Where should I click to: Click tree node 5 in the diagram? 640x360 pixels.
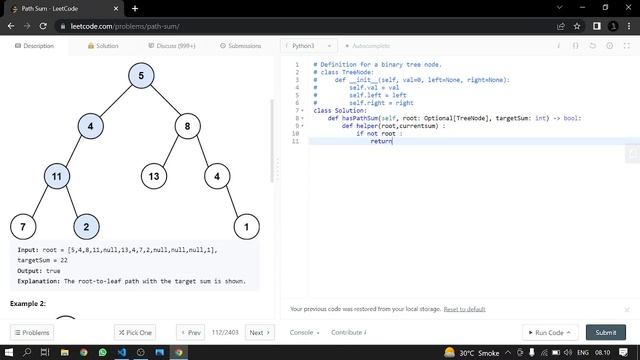pos(141,76)
